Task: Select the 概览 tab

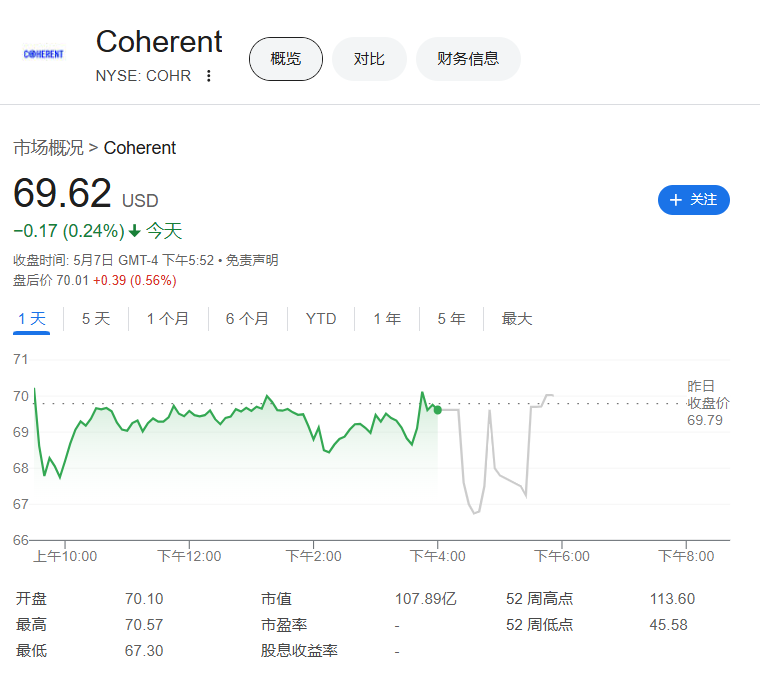Action: click(x=285, y=59)
